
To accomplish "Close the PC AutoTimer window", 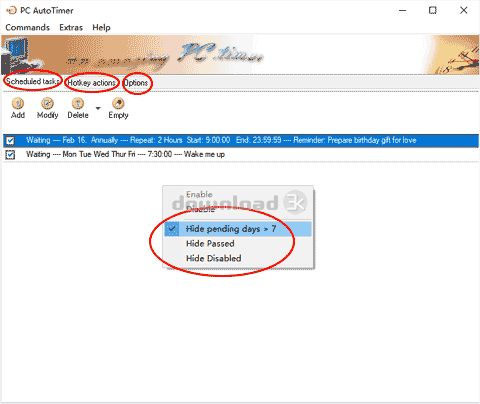I will coord(463,10).
